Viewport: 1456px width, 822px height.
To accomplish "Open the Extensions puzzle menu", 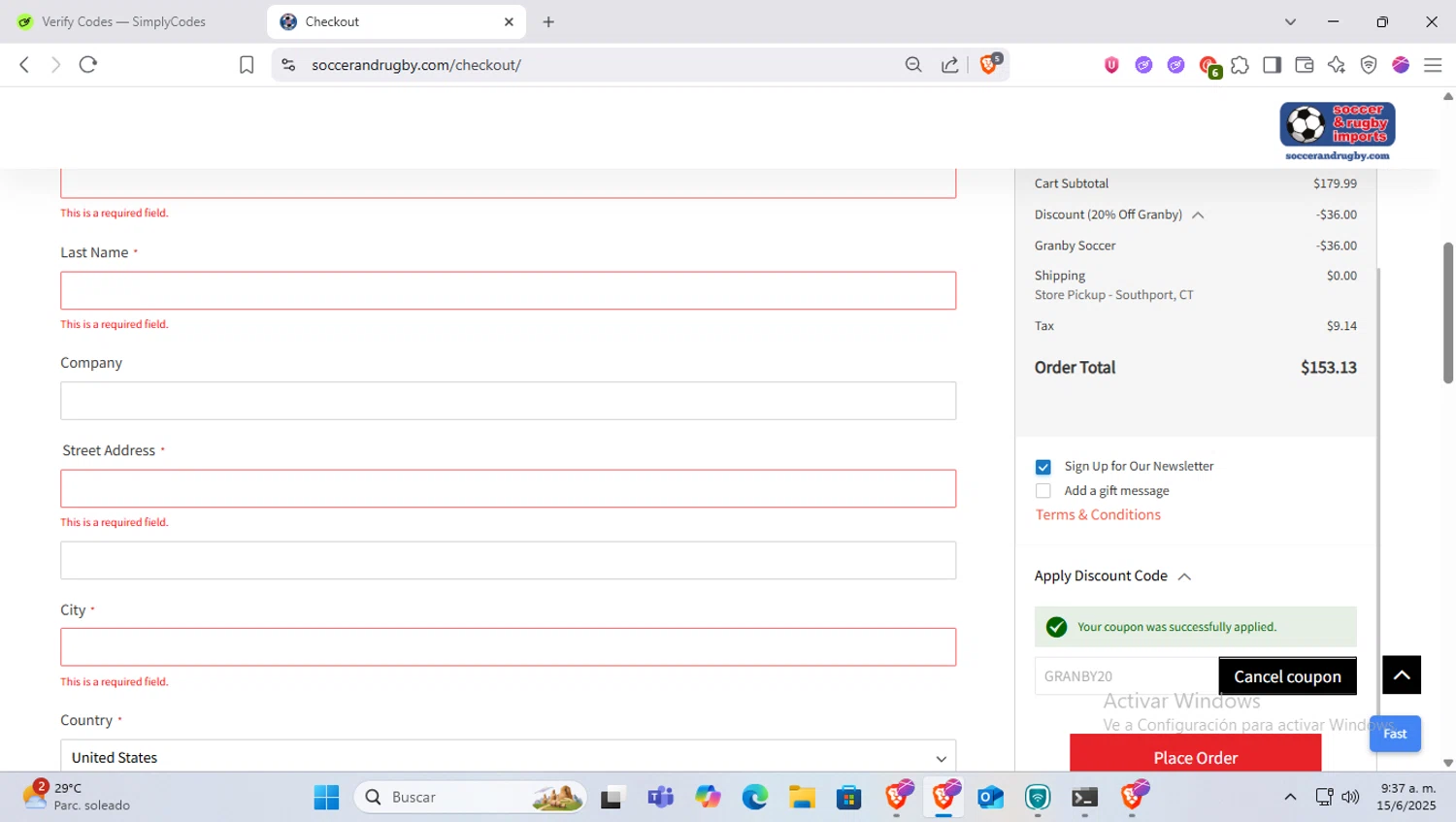I will [1240, 65].
